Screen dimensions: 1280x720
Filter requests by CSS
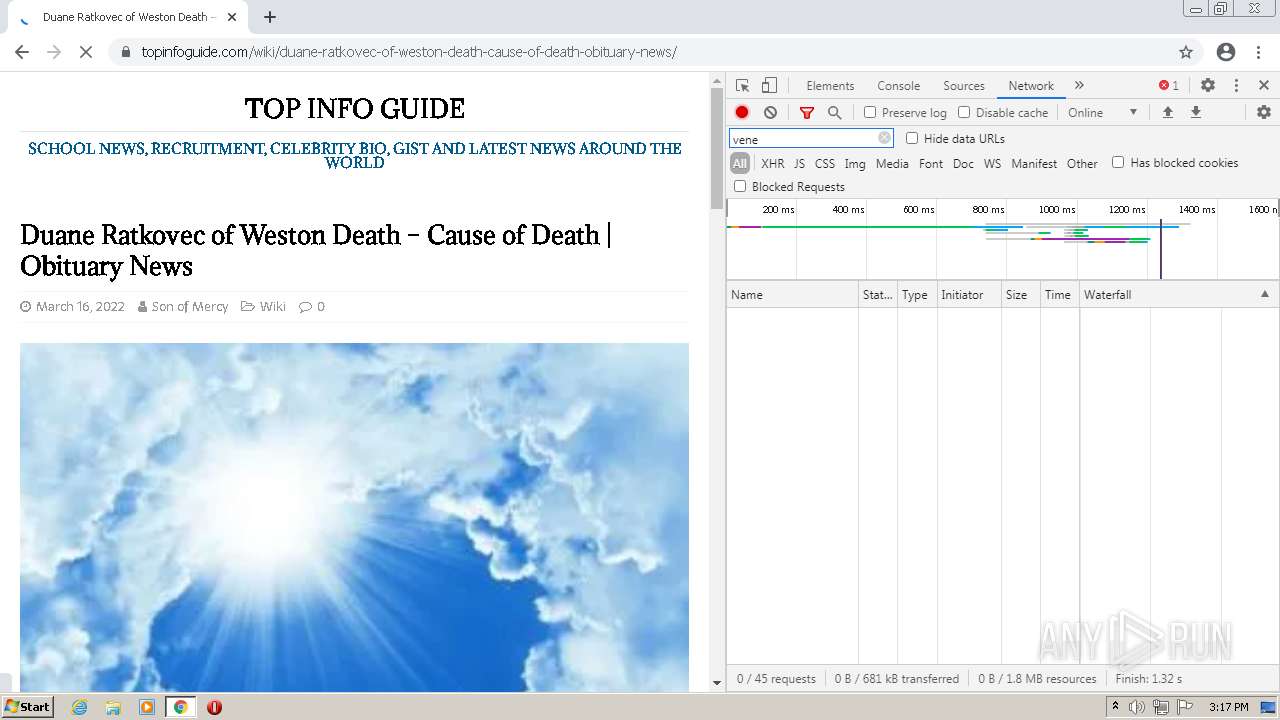click(x=825, y=163)
